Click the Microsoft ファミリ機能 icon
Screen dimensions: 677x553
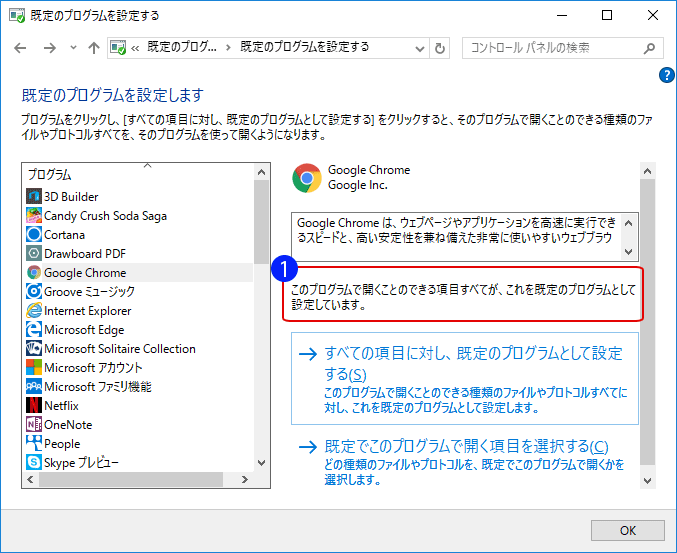point(34,386)
